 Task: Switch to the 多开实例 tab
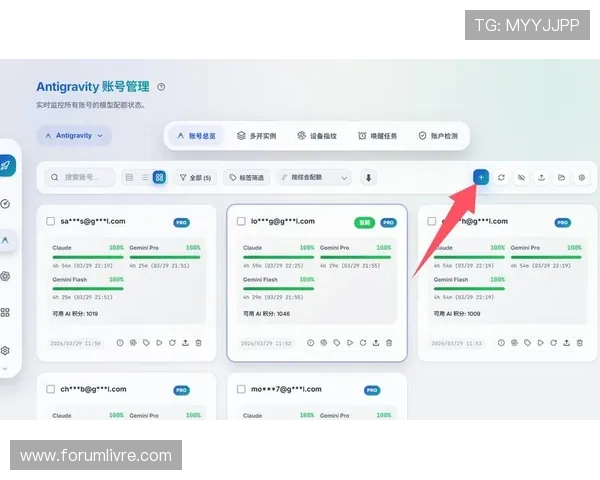click(x=256, y=136)
